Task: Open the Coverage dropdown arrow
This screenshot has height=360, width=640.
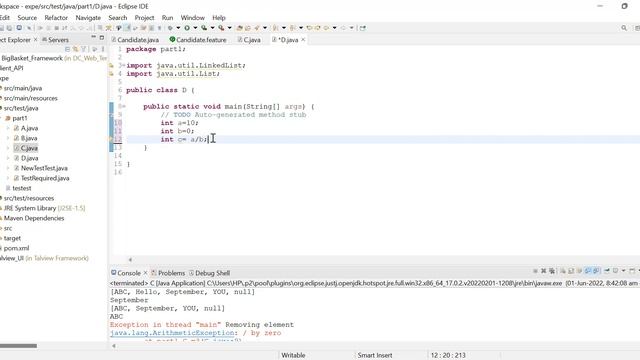Action: (x=213, y=28)
